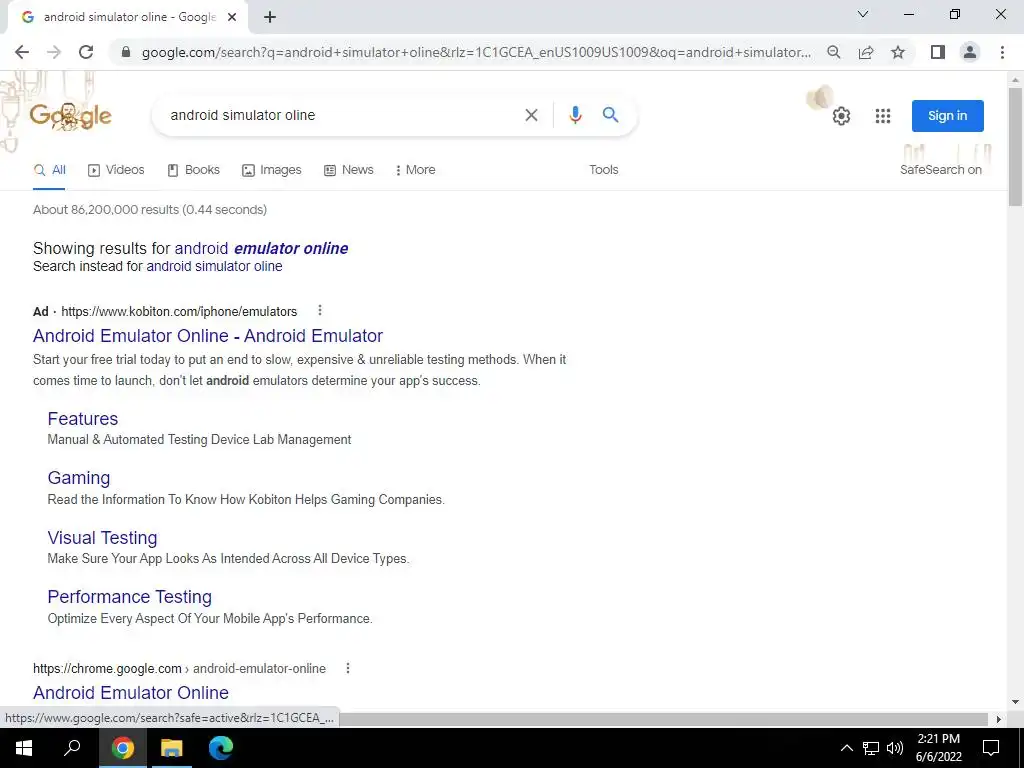
Task: Start voice search with microphone
Action: click(x=575, y=115)
